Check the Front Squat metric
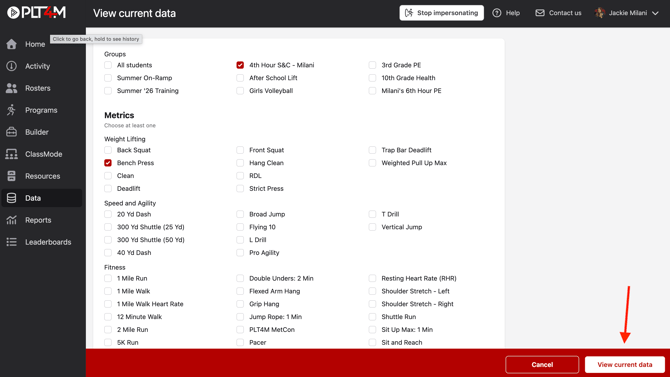The image size is (670, 377). click(x=240, y=150)
